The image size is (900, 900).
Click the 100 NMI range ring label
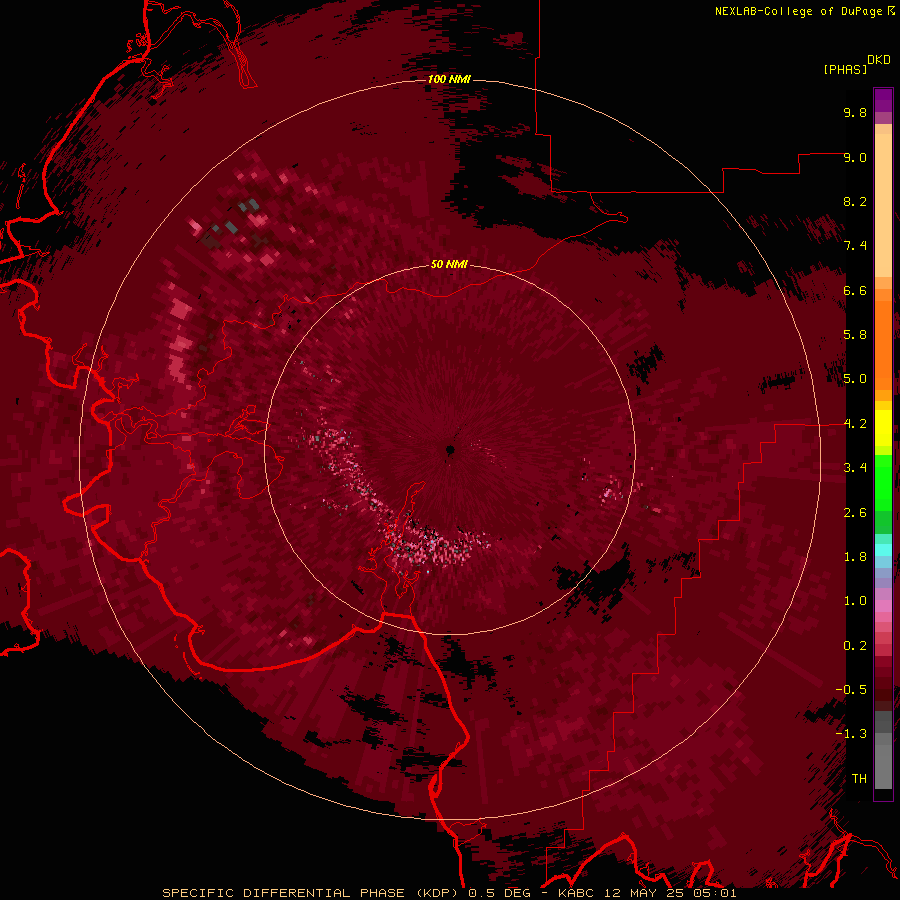click(449, 79)
